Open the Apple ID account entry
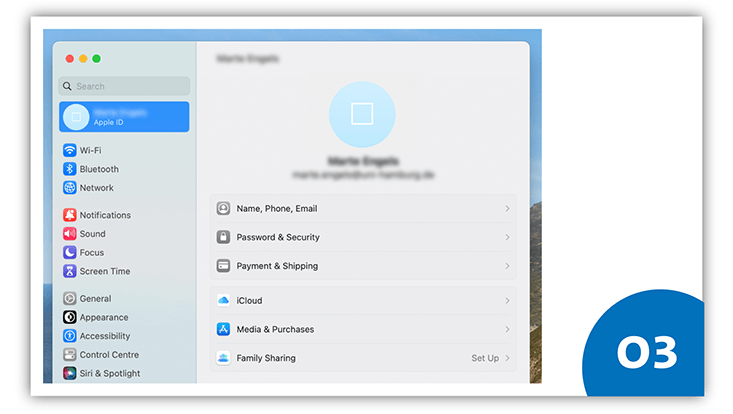The width and height of the screenshot is (733, 414). [124, 117]
